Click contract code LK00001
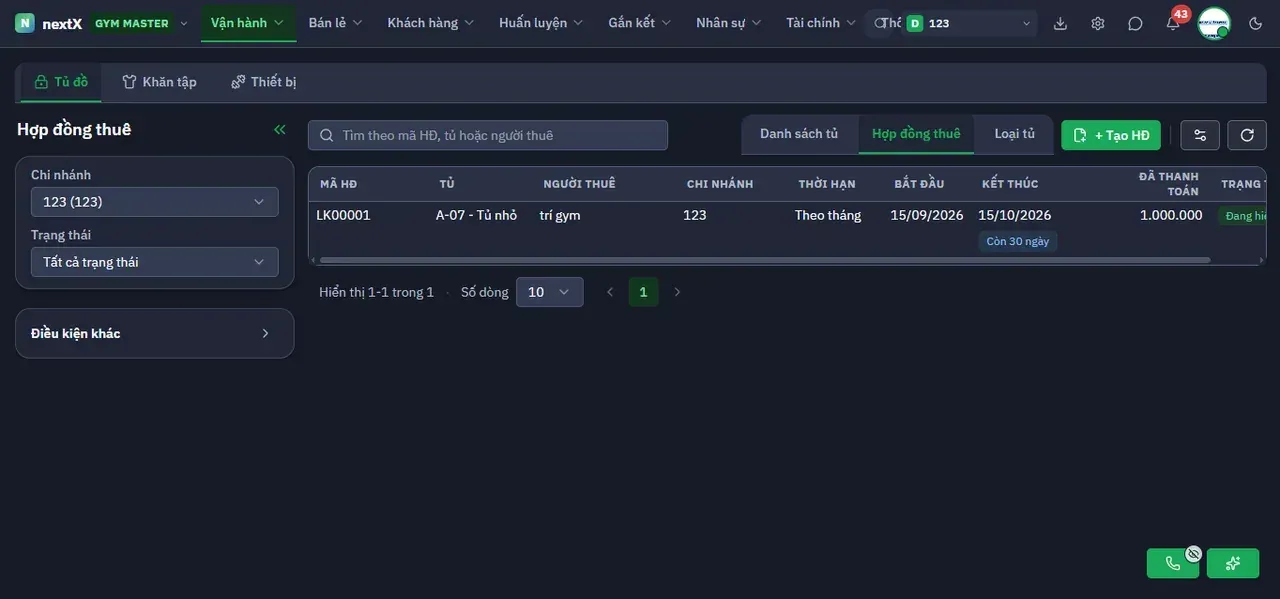 [x=343, y=215]
